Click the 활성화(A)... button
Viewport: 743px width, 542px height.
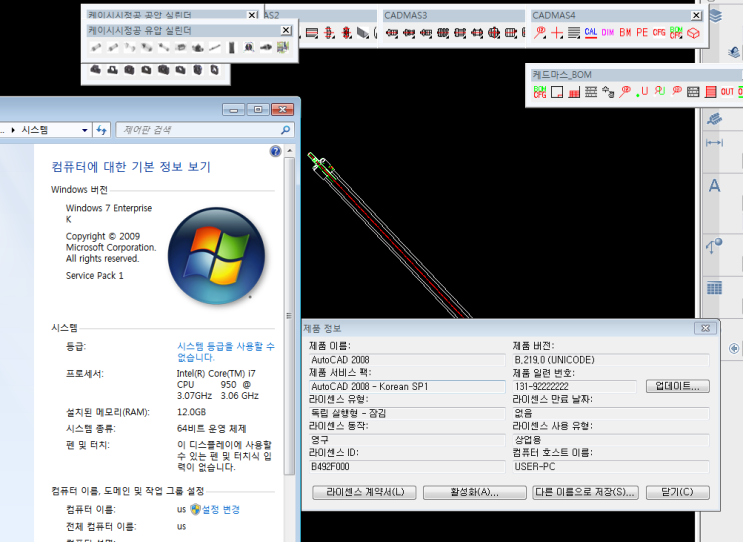[474, 492]
